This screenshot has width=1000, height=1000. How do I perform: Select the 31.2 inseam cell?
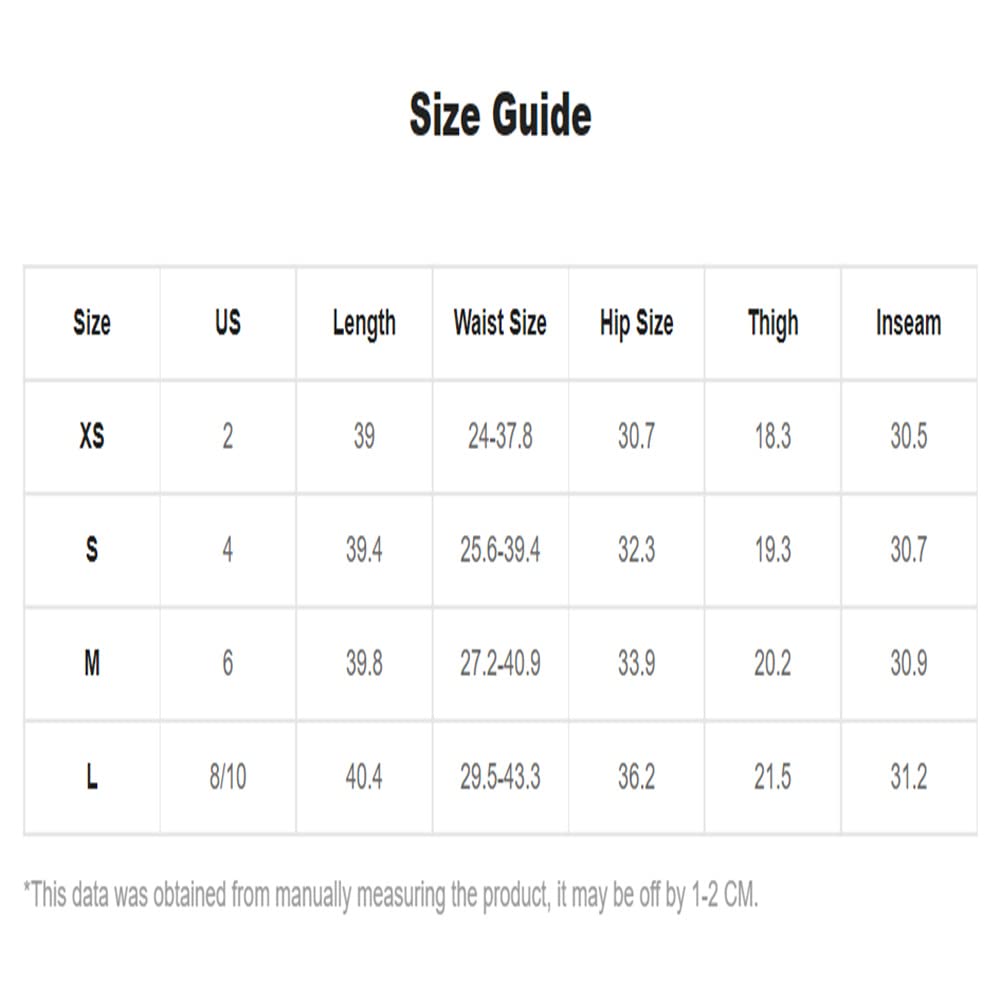(908, 777)
